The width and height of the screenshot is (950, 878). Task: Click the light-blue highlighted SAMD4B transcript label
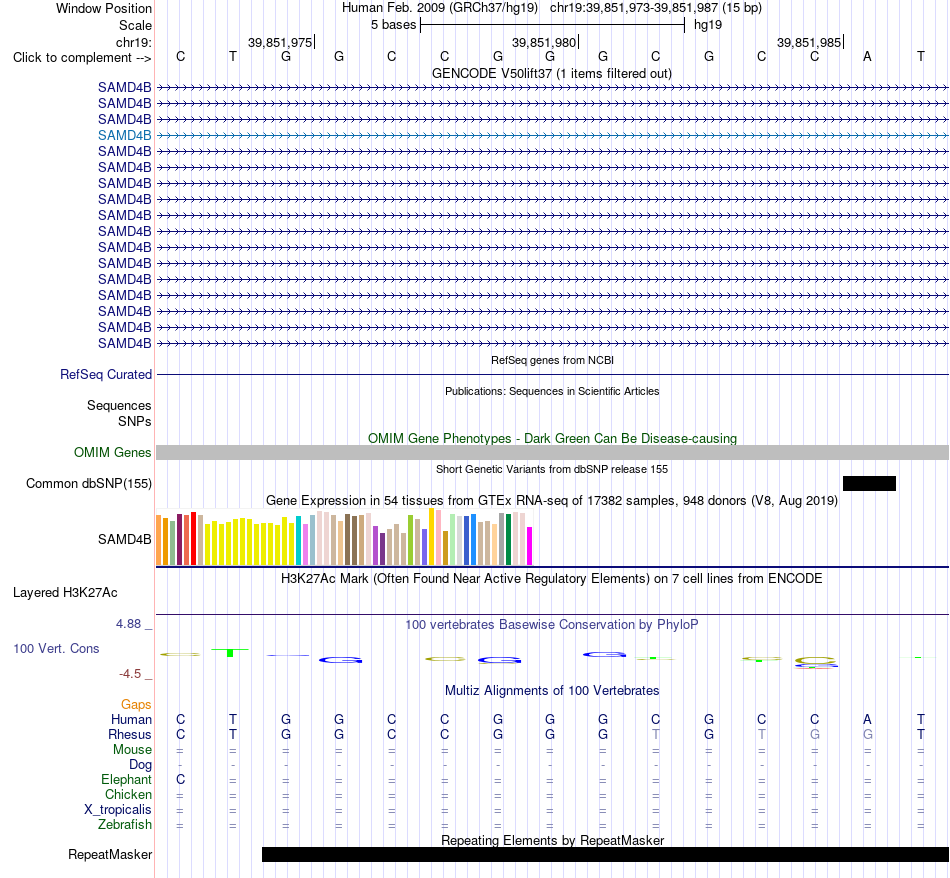124,136
